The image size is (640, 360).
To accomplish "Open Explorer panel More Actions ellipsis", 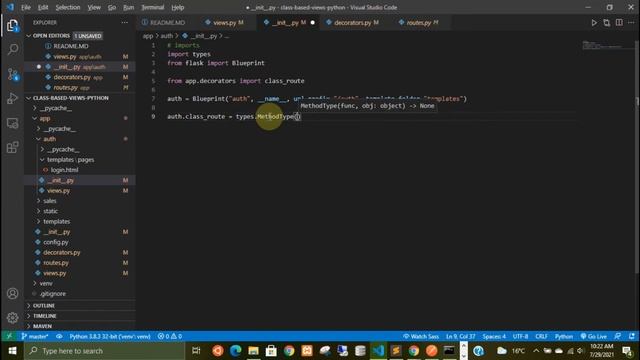I will [x=124, y=23].
